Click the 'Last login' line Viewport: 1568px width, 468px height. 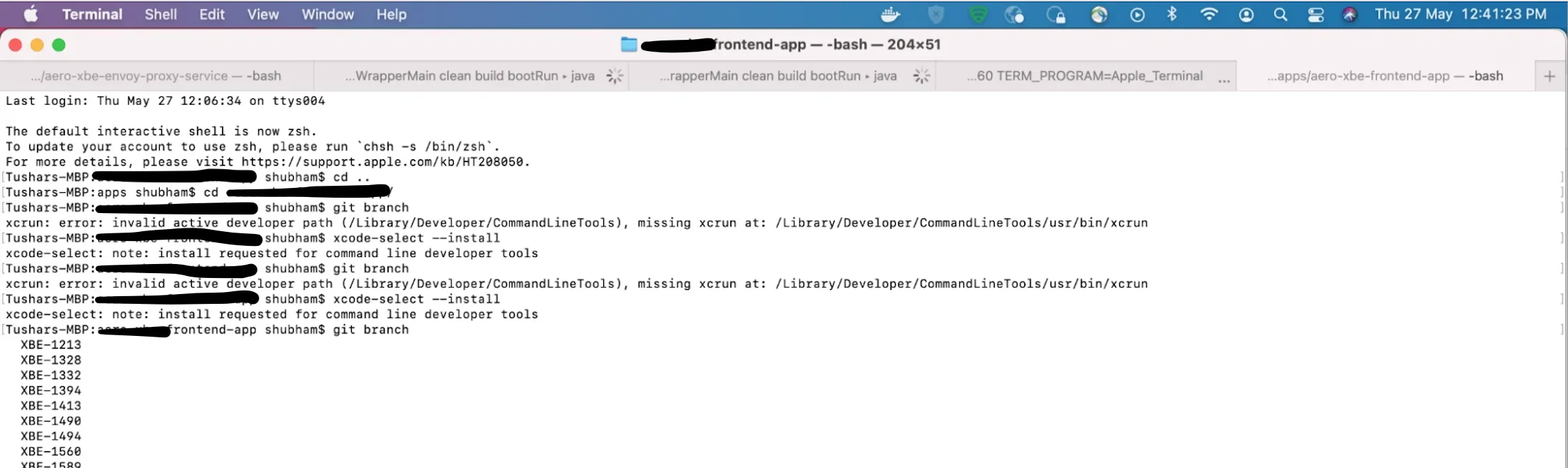165,101
